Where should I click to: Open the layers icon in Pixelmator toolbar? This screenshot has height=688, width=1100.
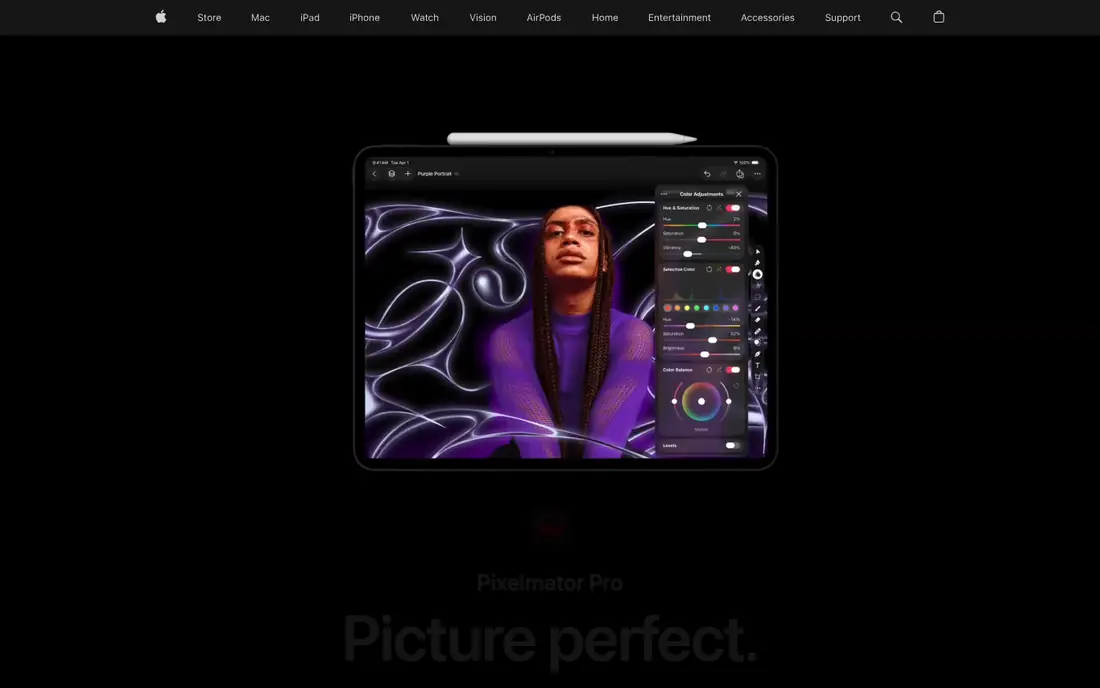coord(391,174)
